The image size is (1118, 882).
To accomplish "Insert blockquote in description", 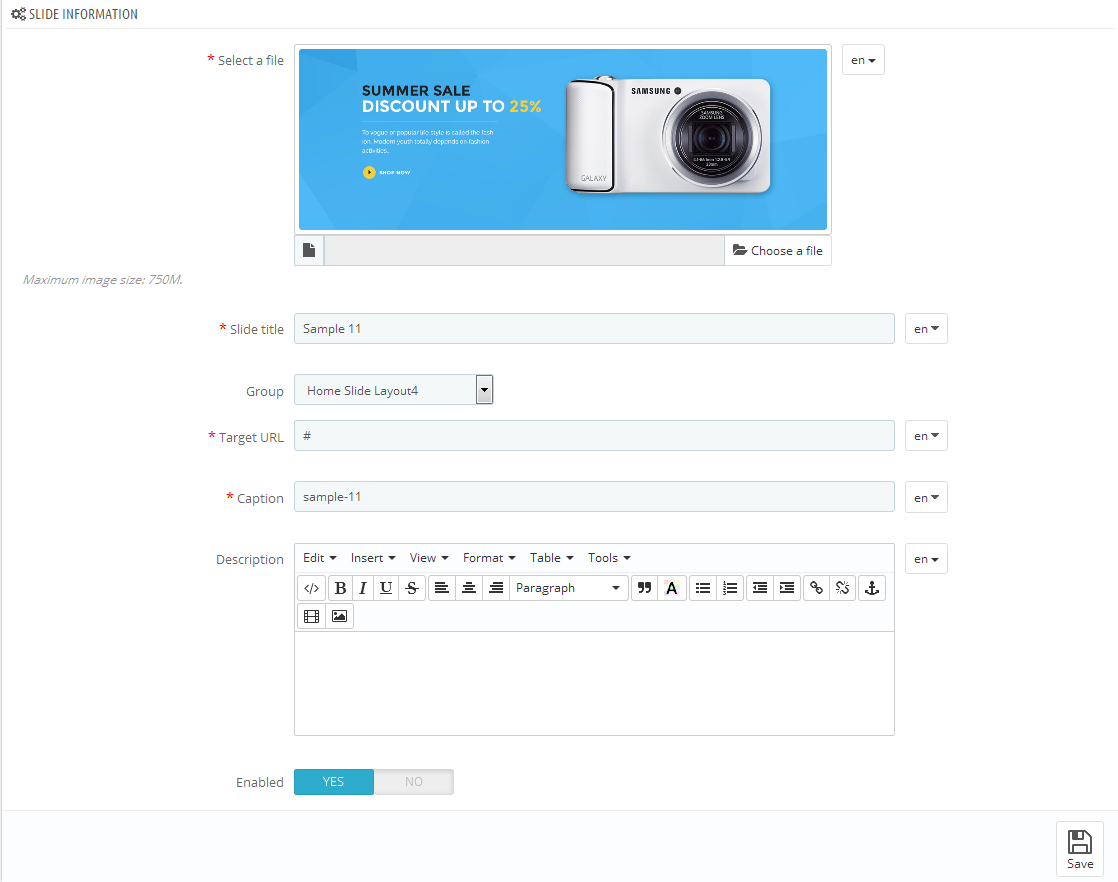I will point(645,588).
